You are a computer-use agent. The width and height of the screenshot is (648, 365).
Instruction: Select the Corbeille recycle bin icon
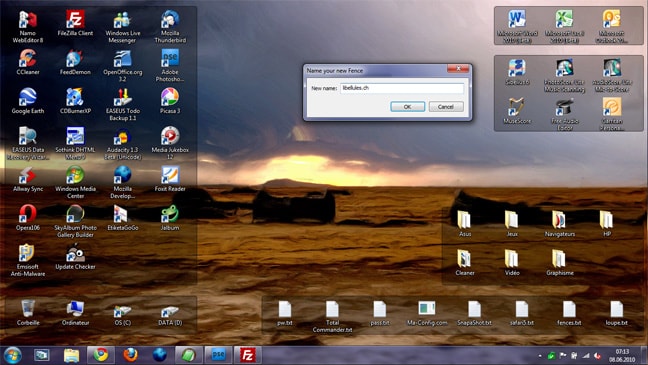[28, 313]
